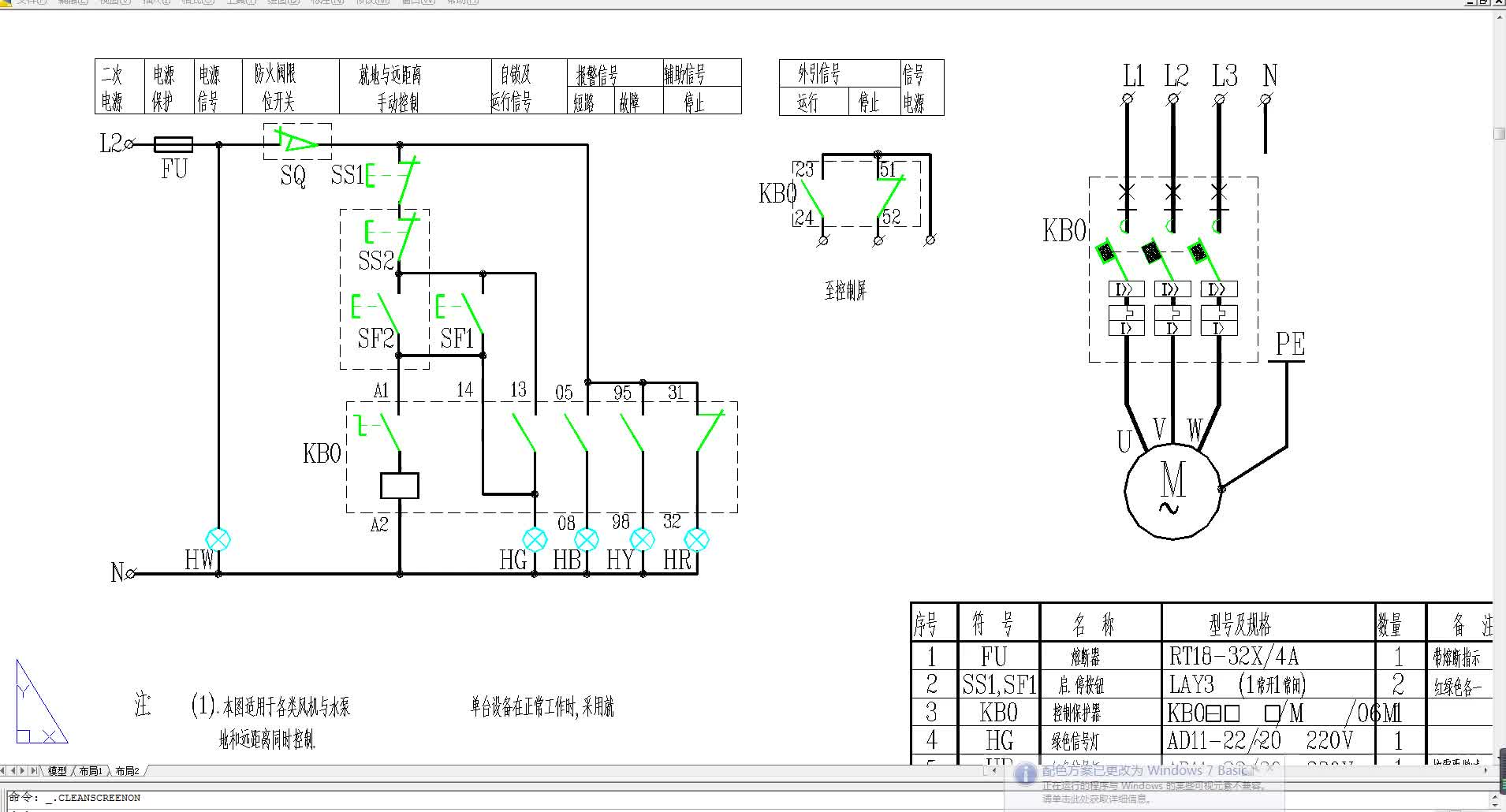This screenshot has width=1506, height=812.
Task: Click the 熔断器 name cell
Action: coord(1101,656)
